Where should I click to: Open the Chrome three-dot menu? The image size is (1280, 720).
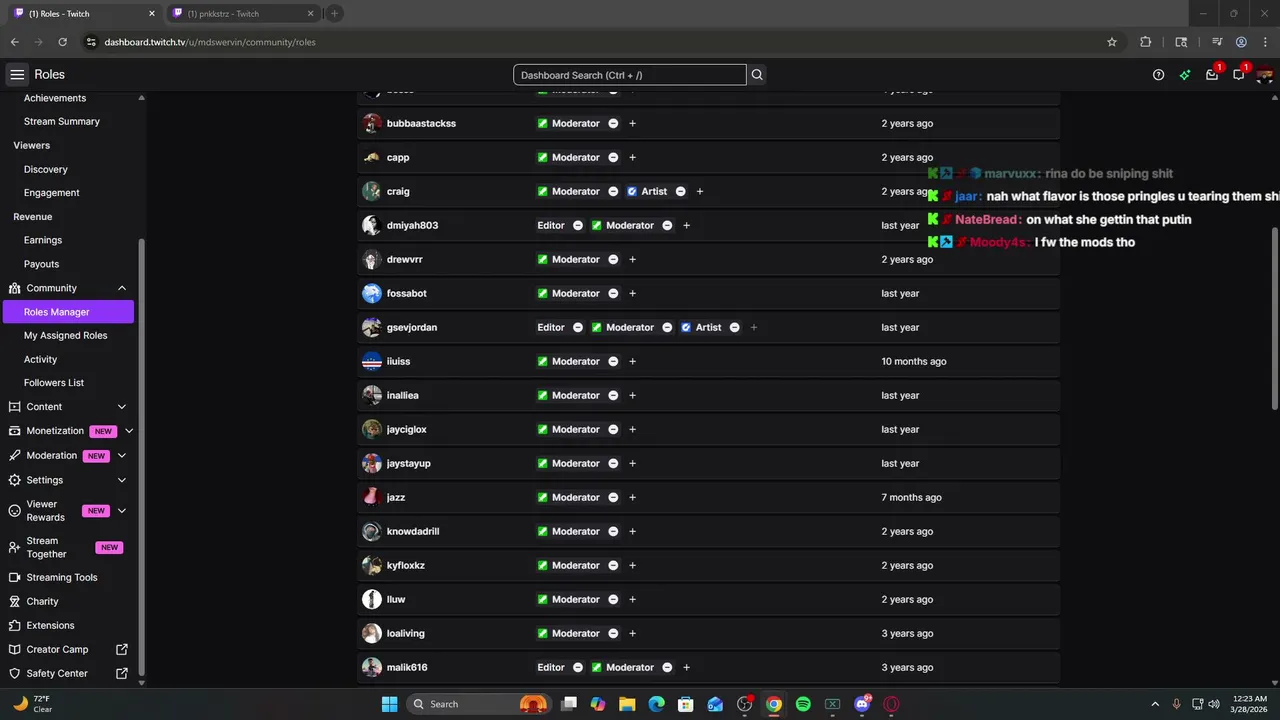click(1265, 42)
